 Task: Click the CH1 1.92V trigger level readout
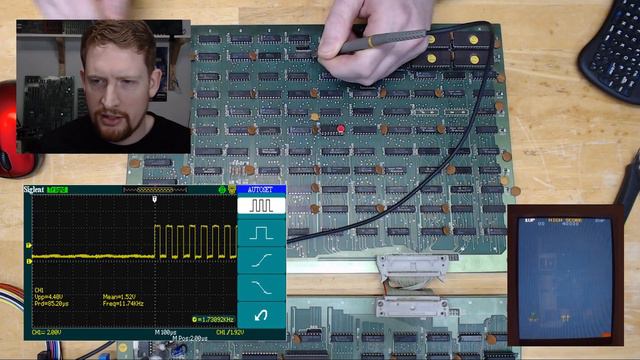point(230,333)
